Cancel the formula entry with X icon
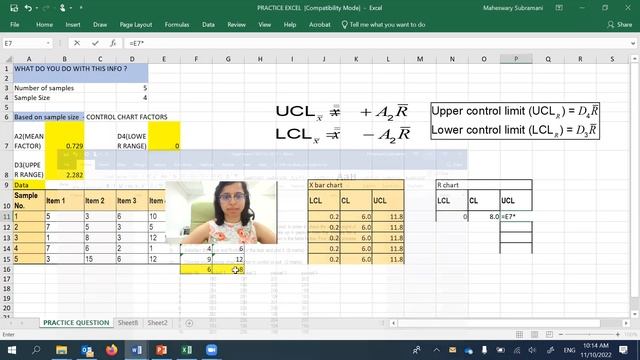This screenshot has width=640, height=360. 77,43
